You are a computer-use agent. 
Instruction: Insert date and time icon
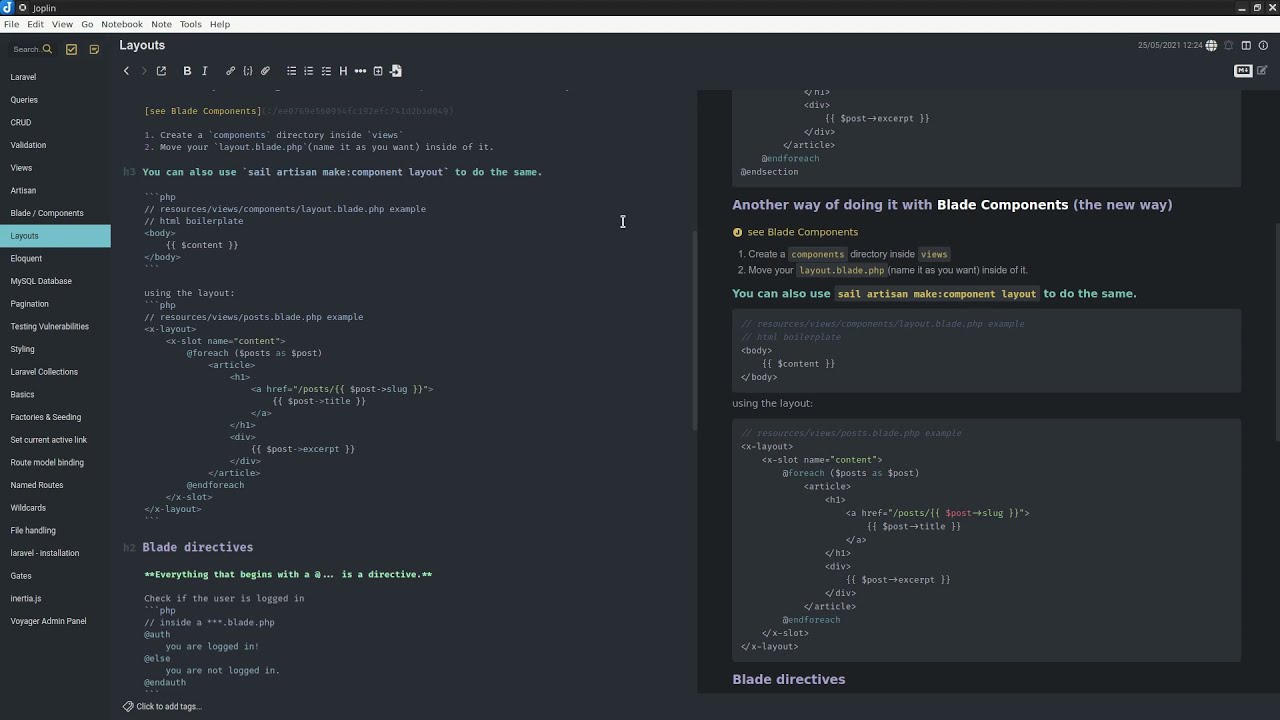[378, 71]
